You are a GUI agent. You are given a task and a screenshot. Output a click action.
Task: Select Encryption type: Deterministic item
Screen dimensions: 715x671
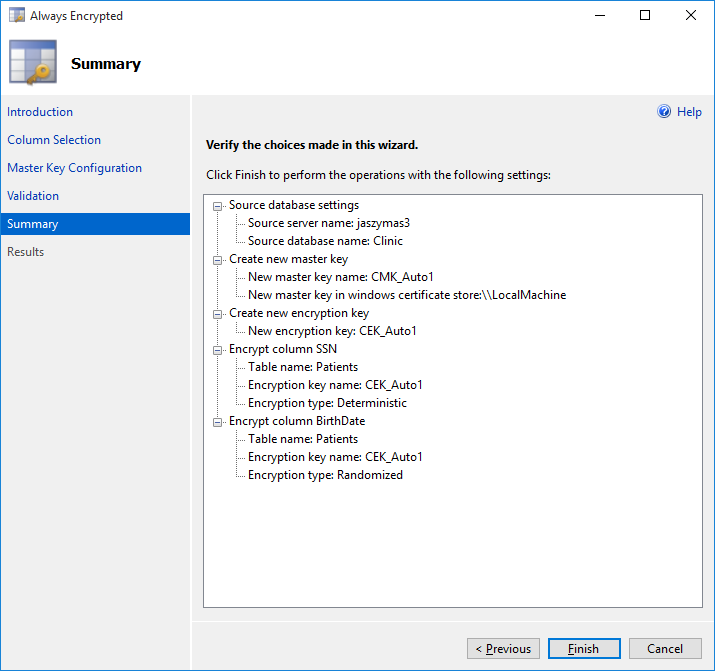[x=327, y=403]
